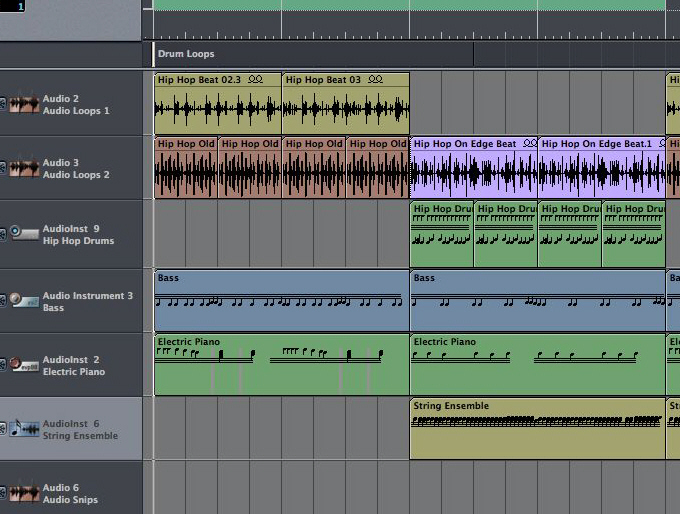Image resolution: width=680 pixels, height=514 pixels.
Task: Click the Hip Hop Drums instrument track icon
Action: (24, 232)
